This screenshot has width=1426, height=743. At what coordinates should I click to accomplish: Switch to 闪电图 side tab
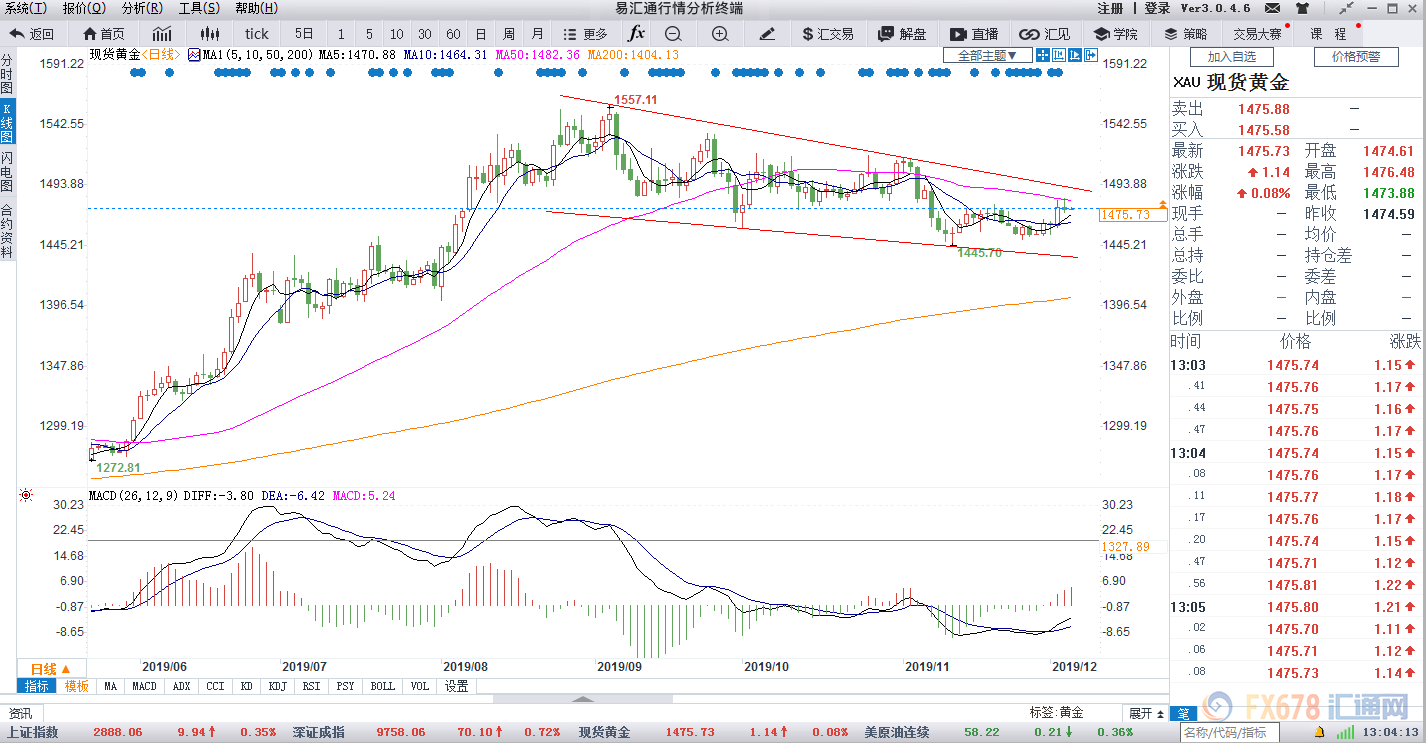point(7,171)
